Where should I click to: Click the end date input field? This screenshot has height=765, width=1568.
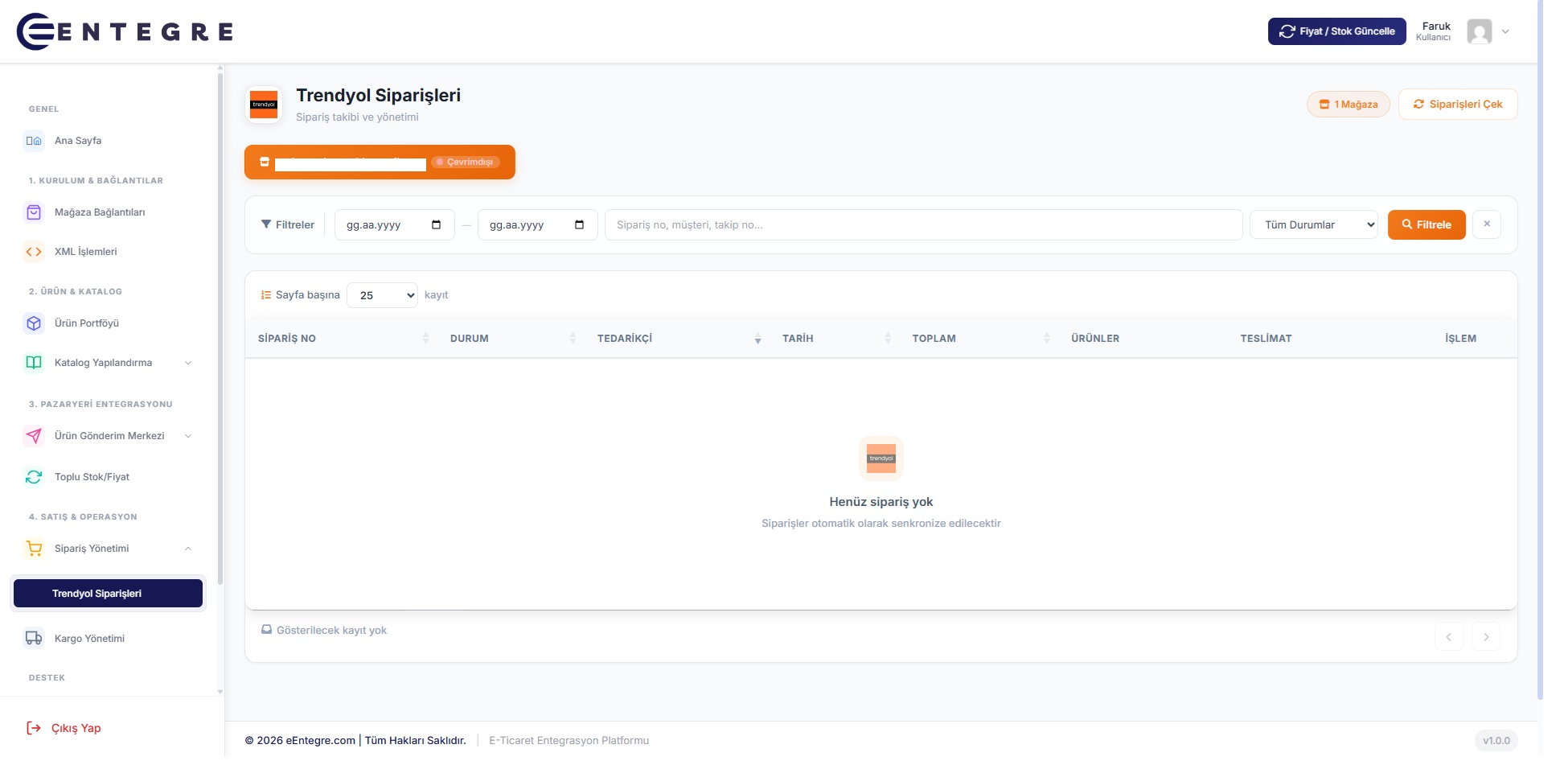pyautogui.click(x=538, y=225)
